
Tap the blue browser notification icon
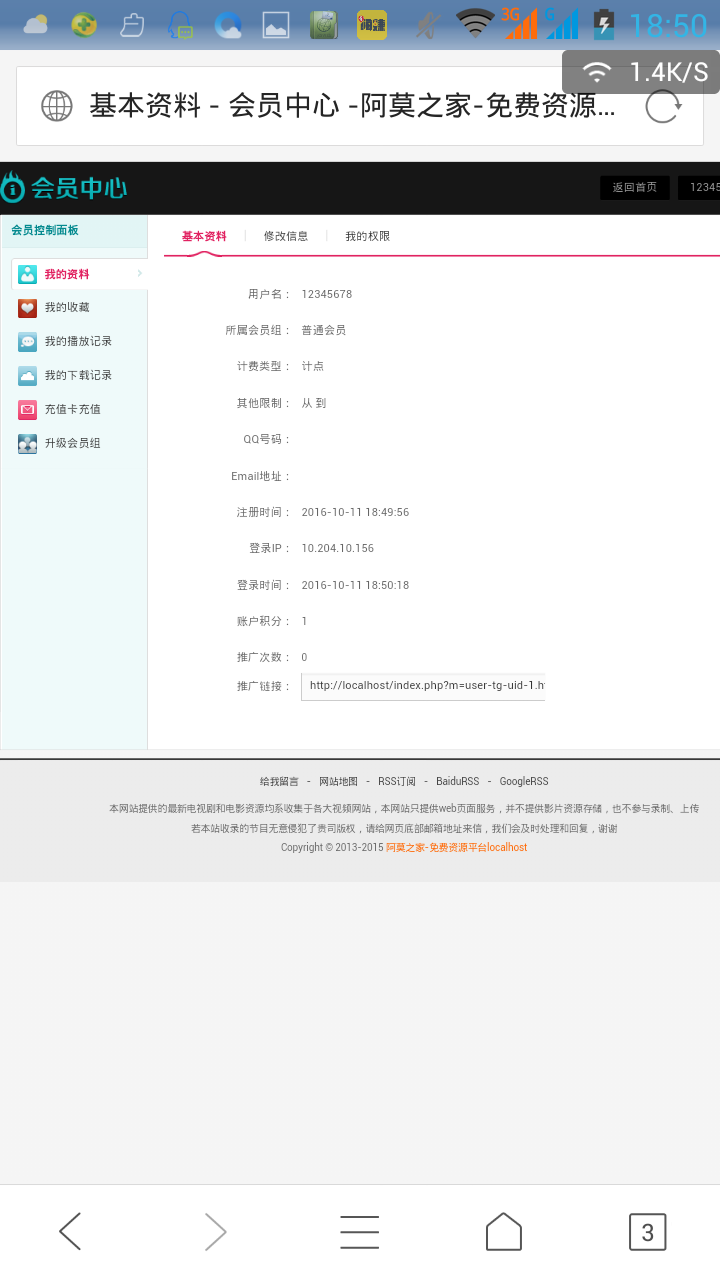[x=228, y=25]
